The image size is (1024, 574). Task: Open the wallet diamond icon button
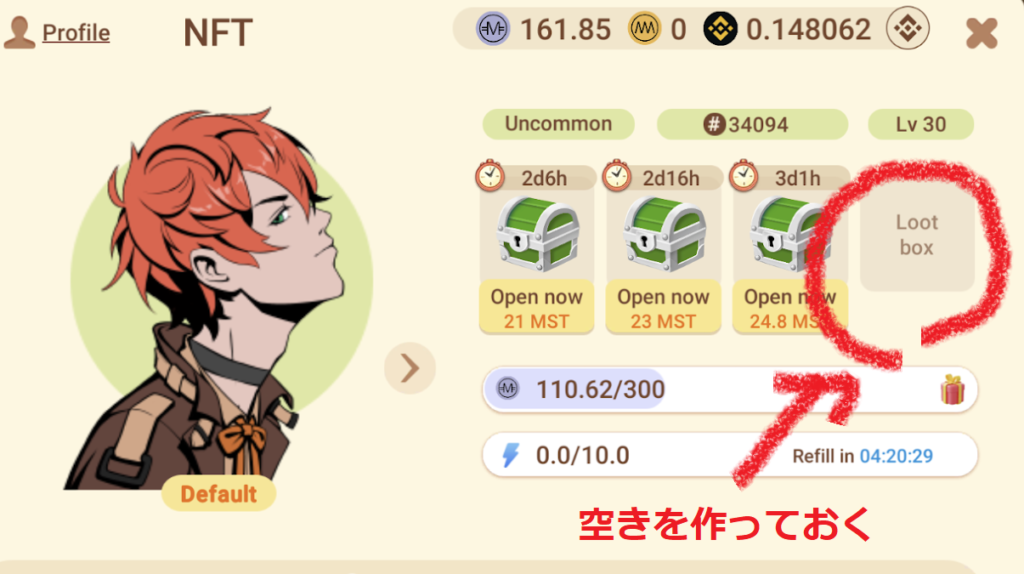click(x=907, y=28)
